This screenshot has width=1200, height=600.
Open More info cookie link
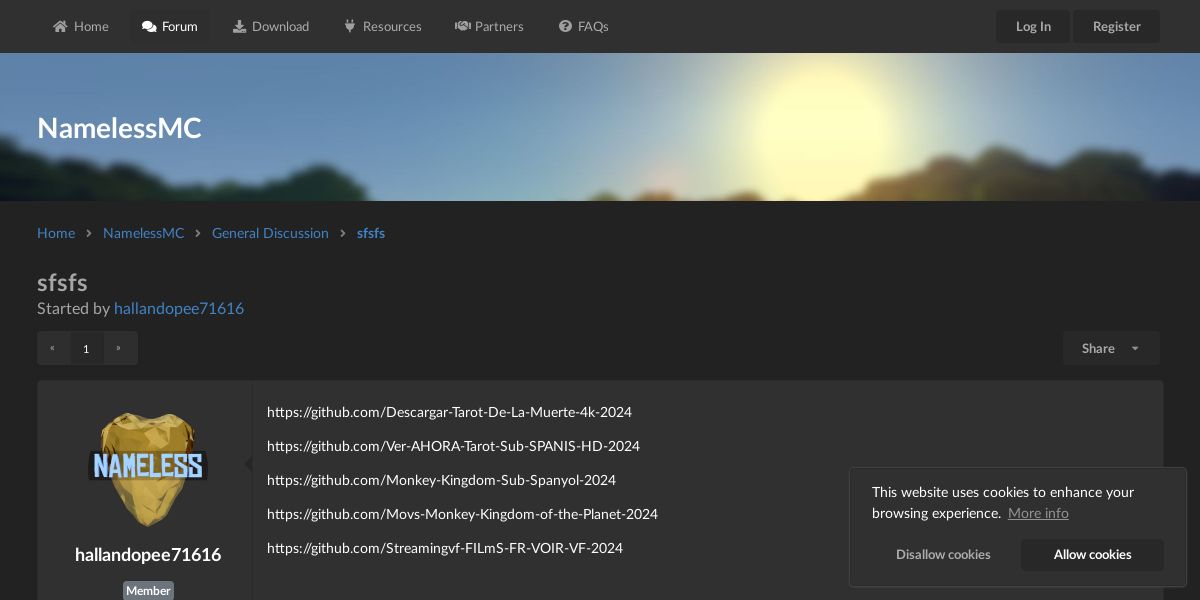1038,513
